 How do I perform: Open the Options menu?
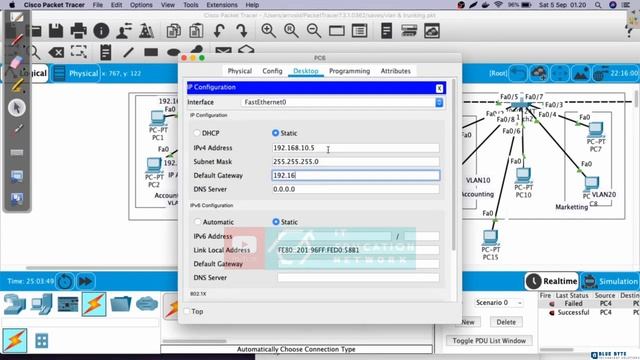pos(141,5)
